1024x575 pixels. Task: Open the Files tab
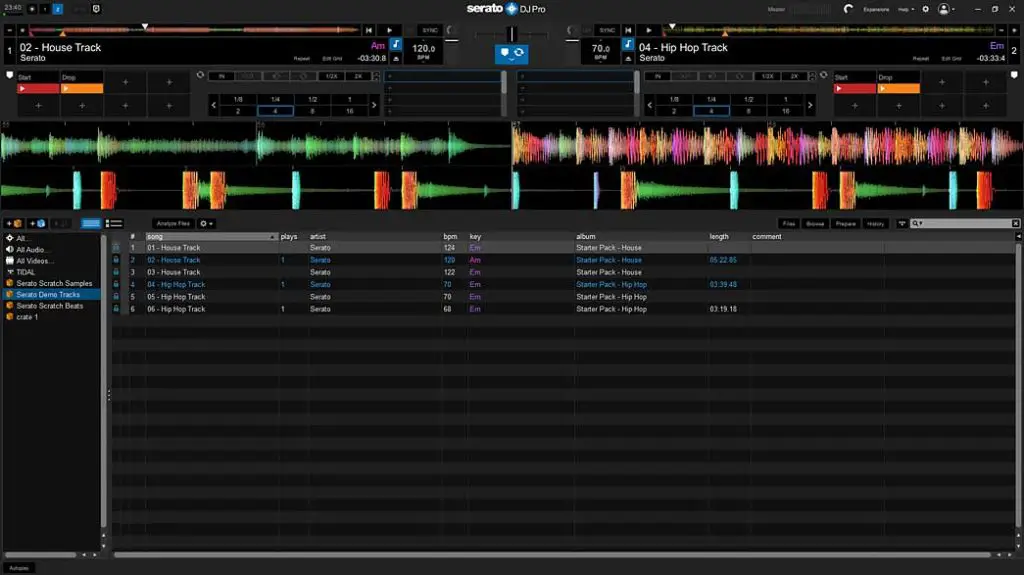click(789, 223)
